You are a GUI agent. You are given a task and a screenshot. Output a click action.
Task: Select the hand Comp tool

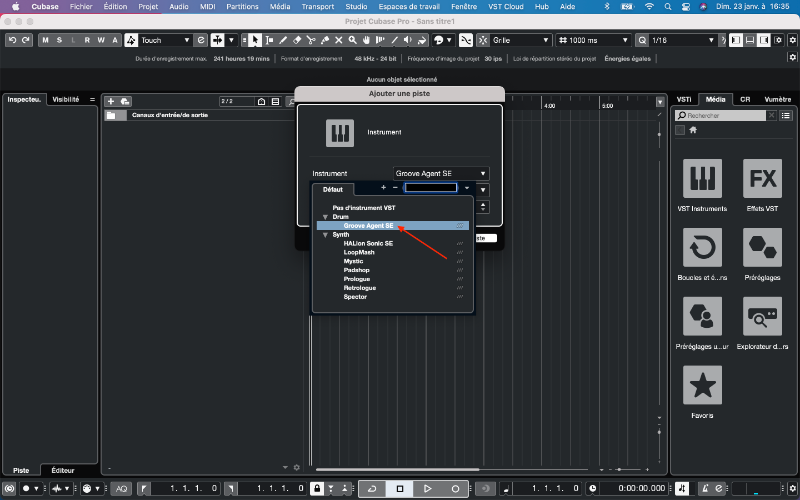(366, 40)
